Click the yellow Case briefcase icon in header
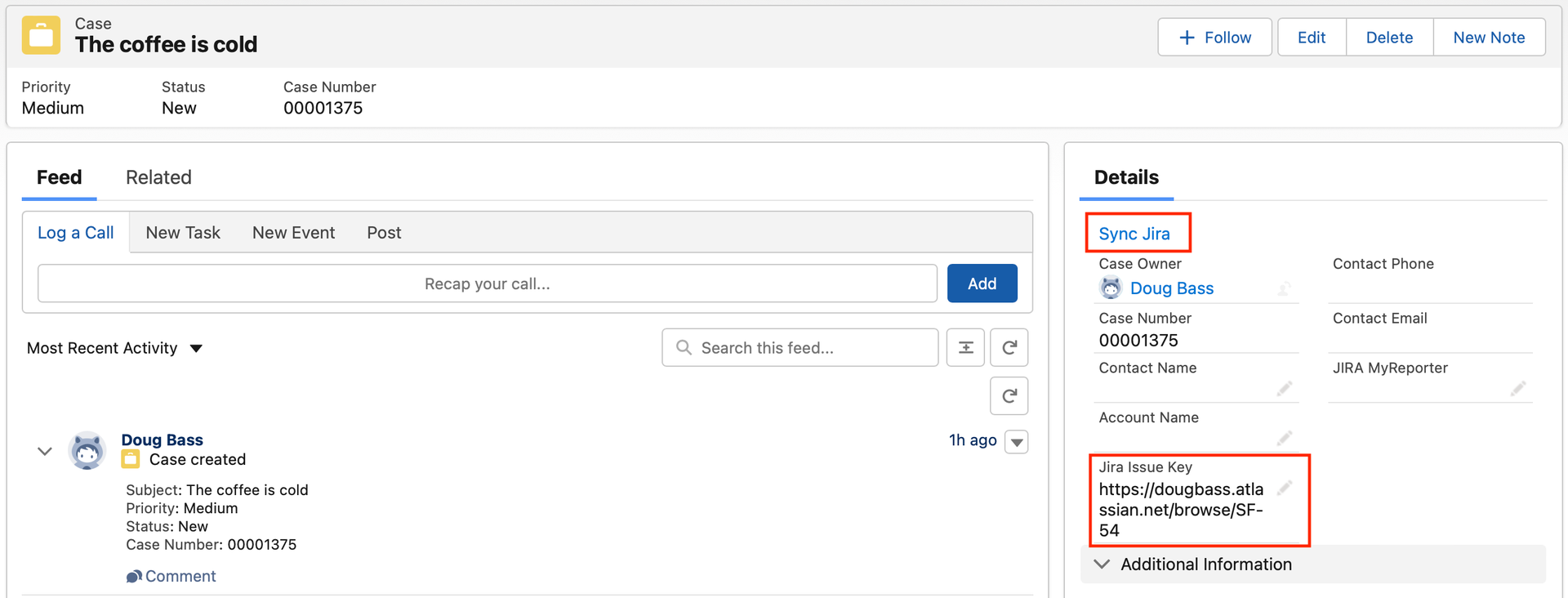This screenshot has width=1568, height=598. pyautogui.click(x=41, y=35)
